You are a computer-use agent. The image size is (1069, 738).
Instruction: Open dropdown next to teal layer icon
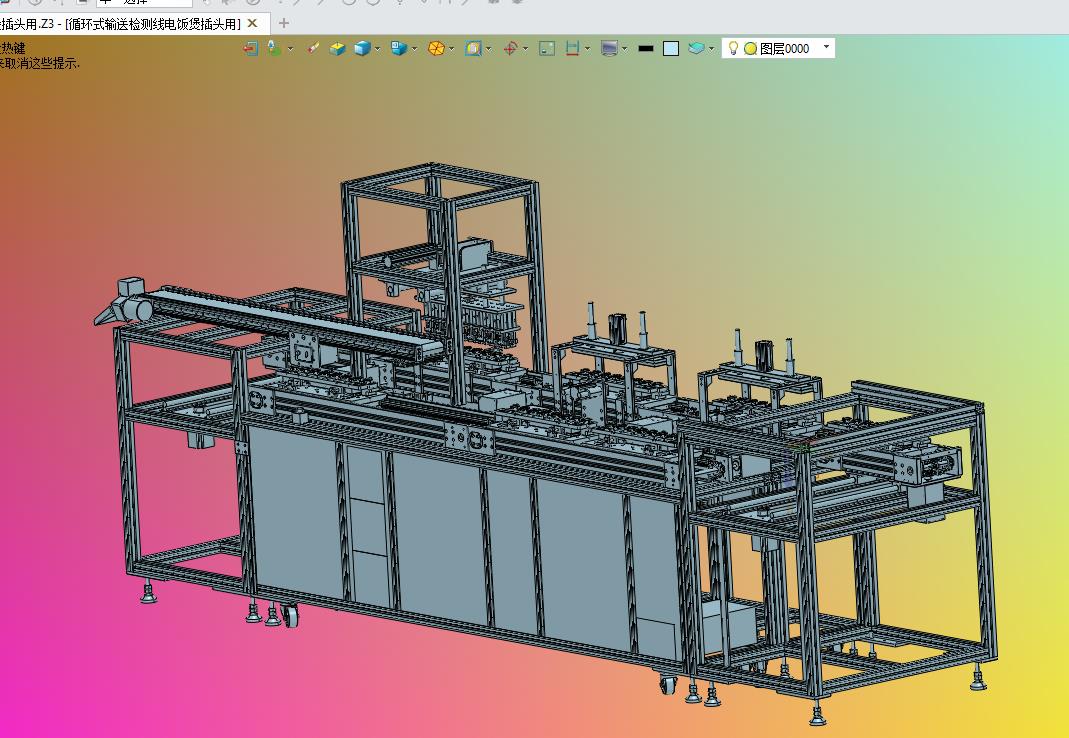pyautogui.click(x=711, y=48)
